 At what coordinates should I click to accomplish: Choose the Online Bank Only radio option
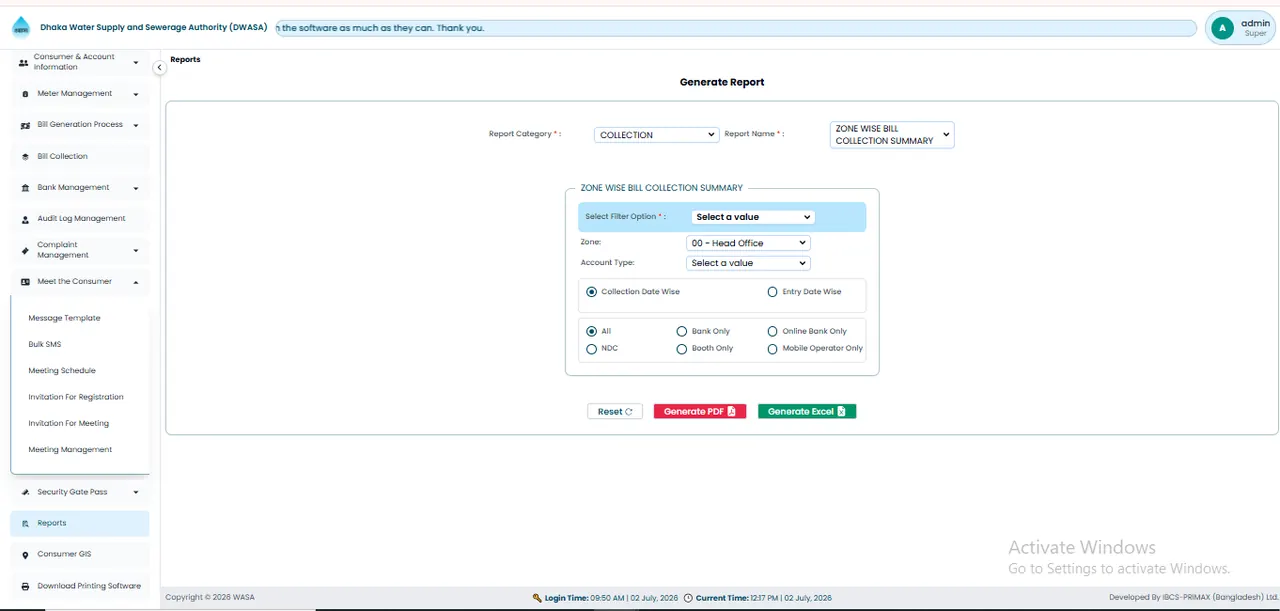[x=772, y=331]
